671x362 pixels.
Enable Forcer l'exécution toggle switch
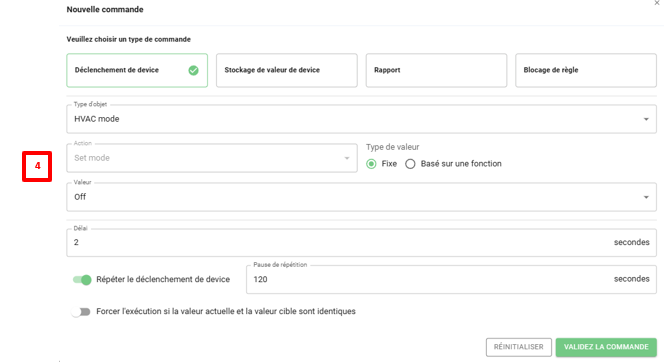[x=81, y=312]
